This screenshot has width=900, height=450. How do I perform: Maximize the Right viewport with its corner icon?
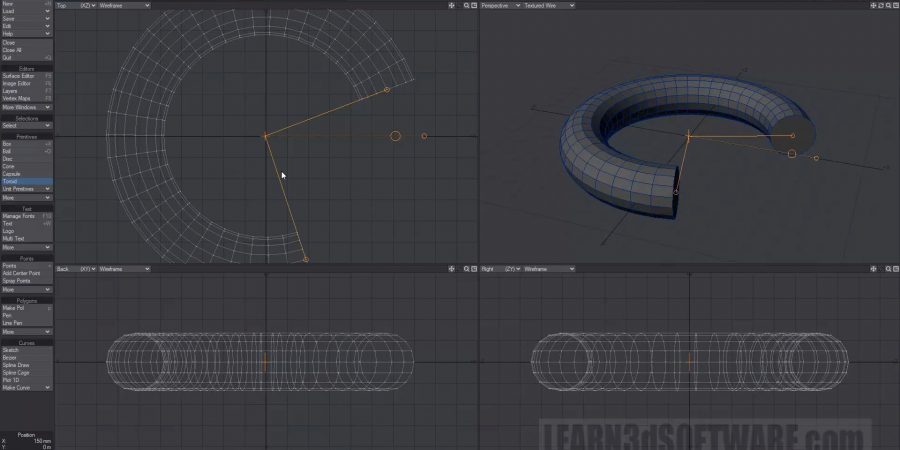pyautogui.click(x=894, y=269)
